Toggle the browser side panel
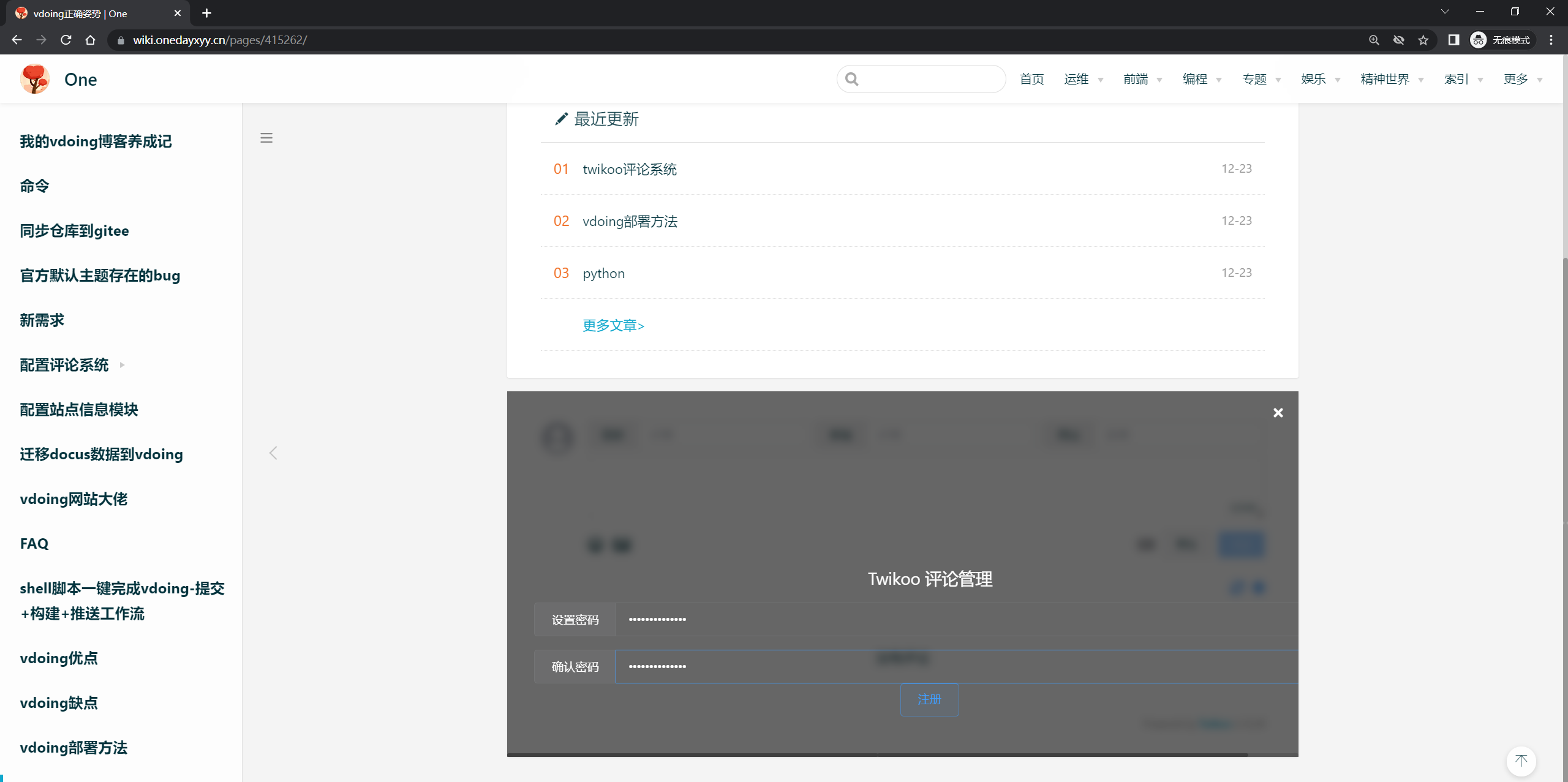The width and height of the screenshot is (1568, 782). pos(1453,40)
